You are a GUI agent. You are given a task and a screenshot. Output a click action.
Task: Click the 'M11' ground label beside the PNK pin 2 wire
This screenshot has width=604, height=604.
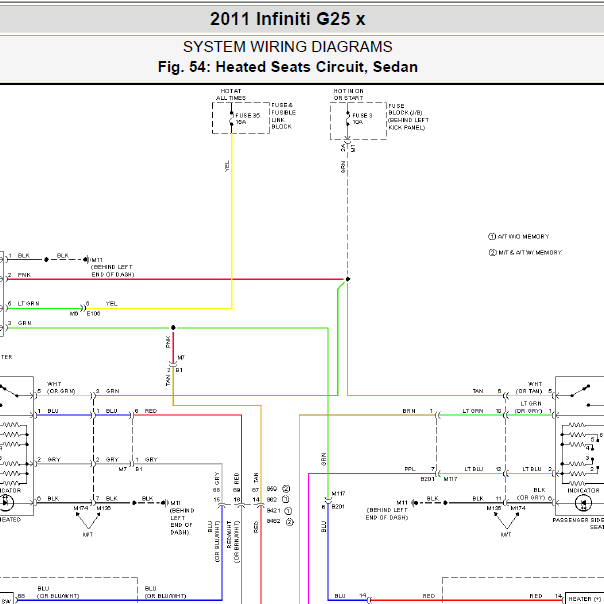tap(97, 260)
